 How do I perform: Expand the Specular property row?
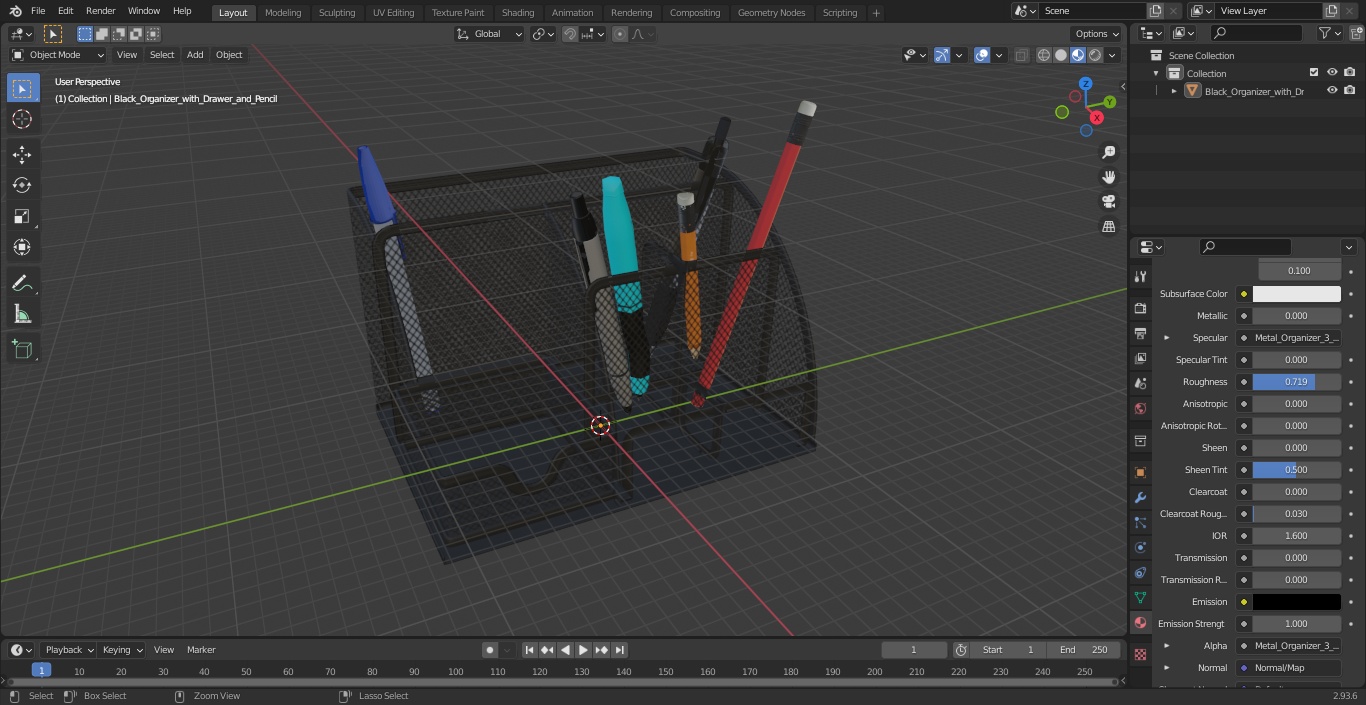click(1167, 338)
